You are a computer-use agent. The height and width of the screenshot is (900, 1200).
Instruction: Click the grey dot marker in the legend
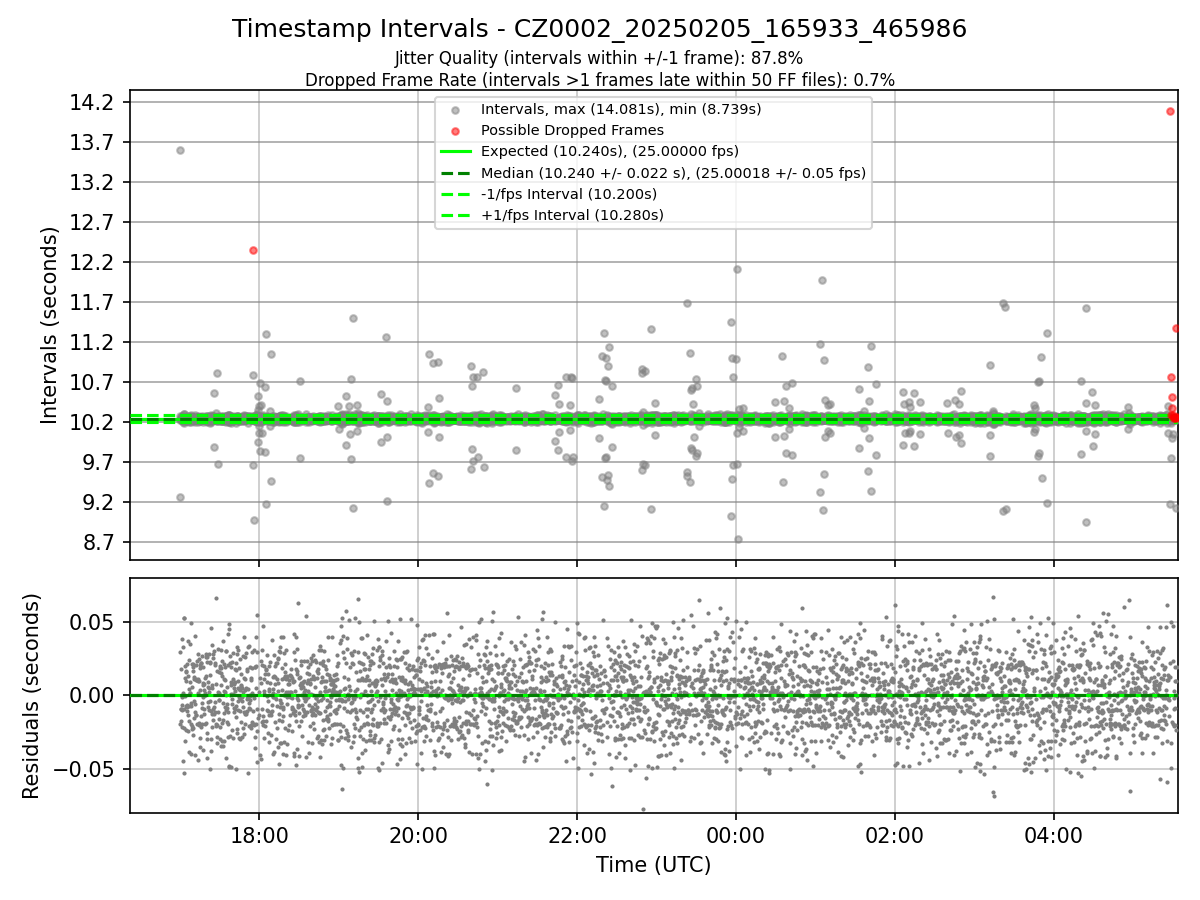point(456,110)
